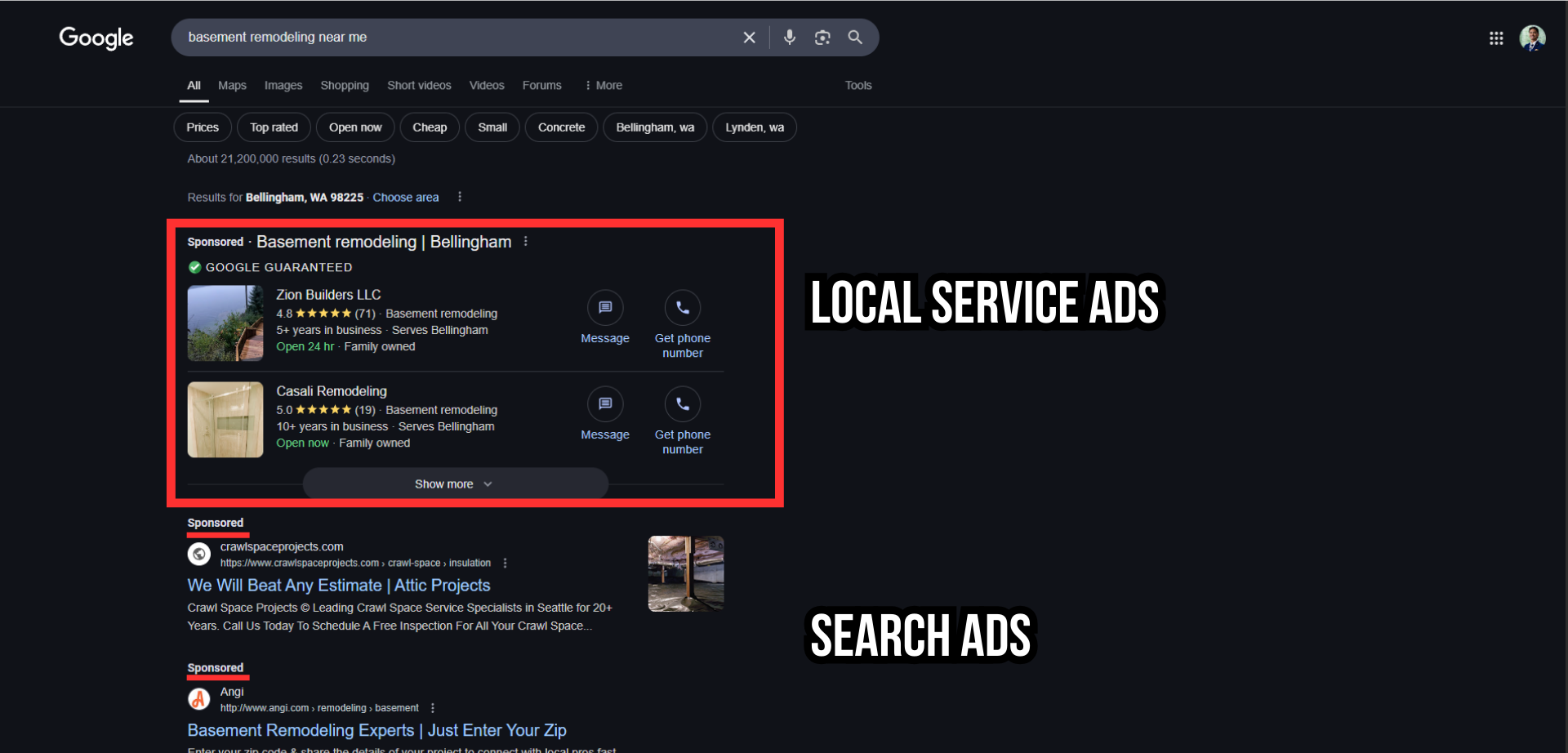Open the Google account profile avatar
This screenshot has height=753, width=1568.
(x=1532, y=38)
